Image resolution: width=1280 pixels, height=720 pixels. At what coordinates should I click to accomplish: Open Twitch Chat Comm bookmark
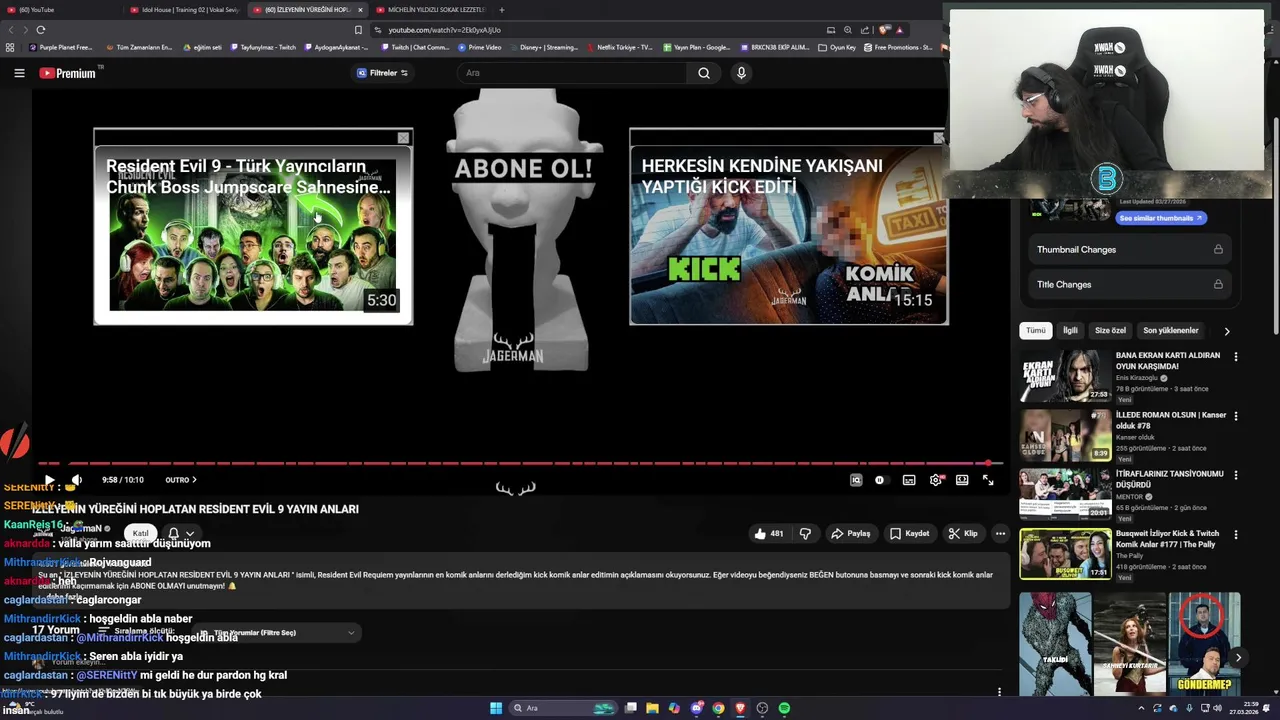point(415,47)
